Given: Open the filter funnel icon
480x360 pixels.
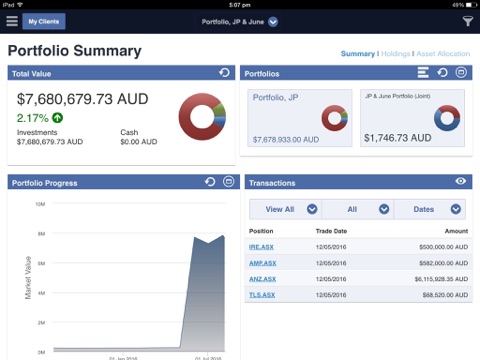Looking at the screenshot, I should (x=468, y=21).
